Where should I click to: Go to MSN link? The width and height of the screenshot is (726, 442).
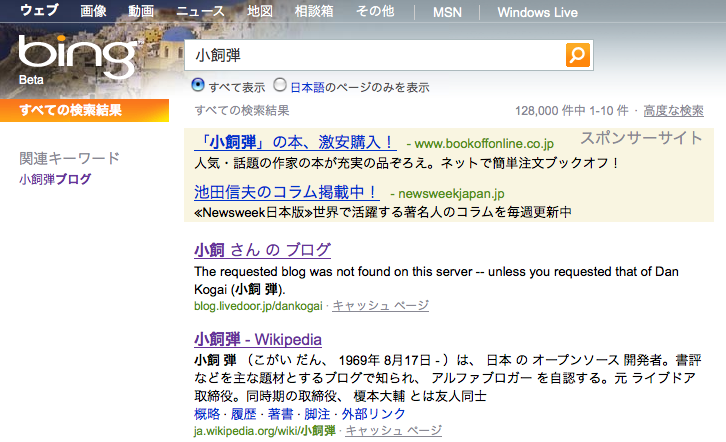coord(447,12)
